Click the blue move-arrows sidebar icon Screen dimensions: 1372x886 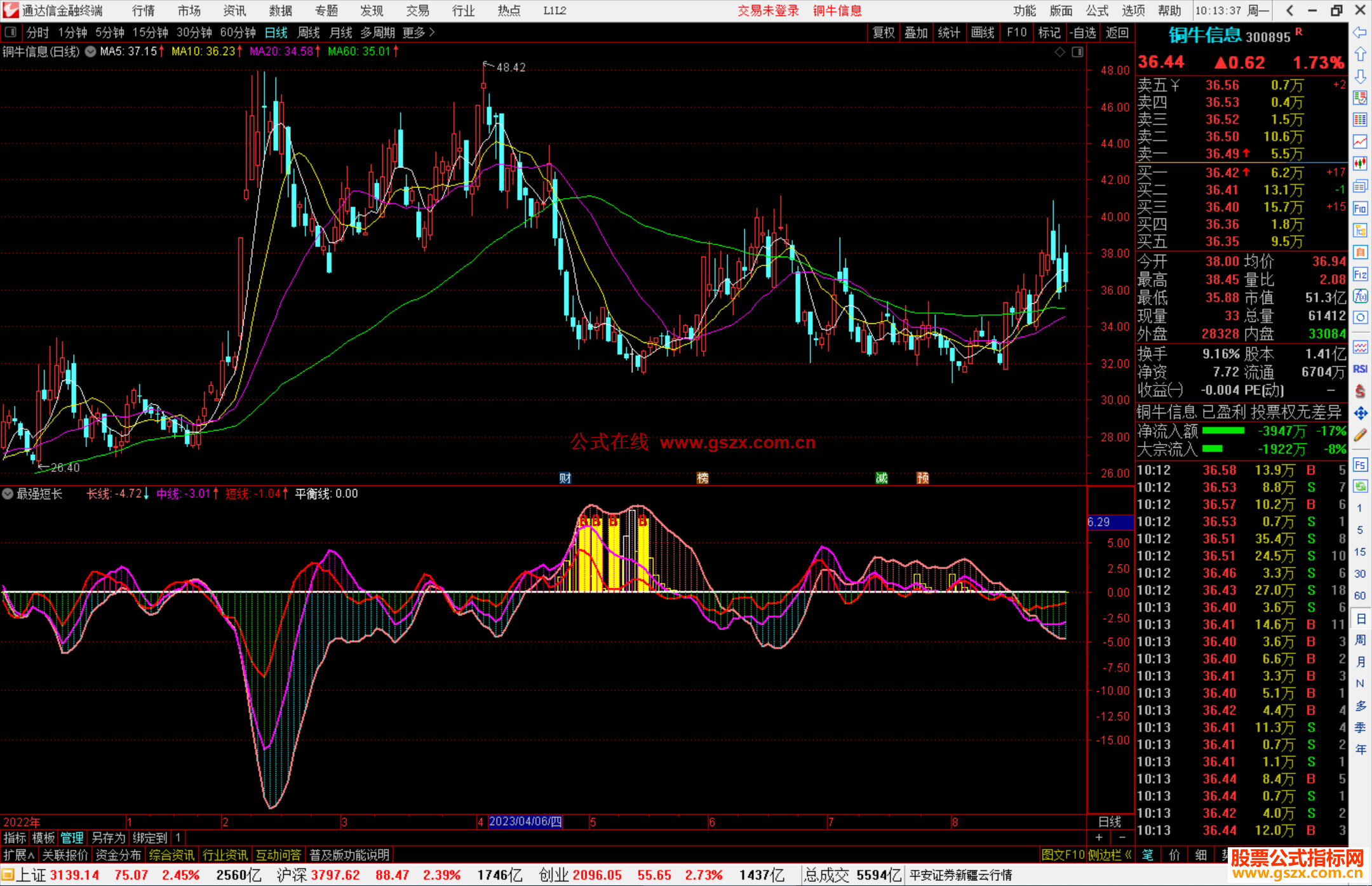[1360, 413]
